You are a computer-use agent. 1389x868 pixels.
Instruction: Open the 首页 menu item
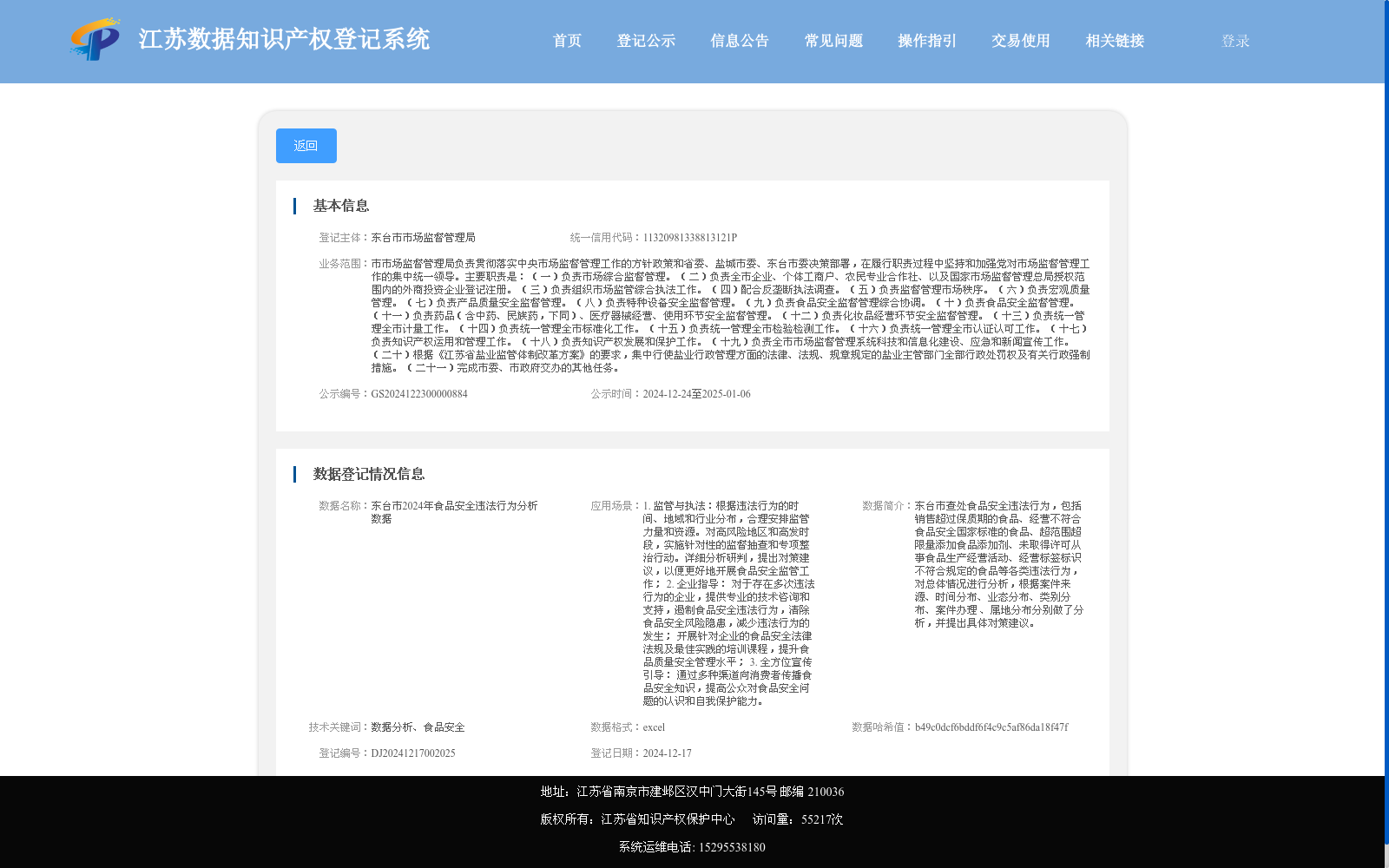click(x=567, y=41)
